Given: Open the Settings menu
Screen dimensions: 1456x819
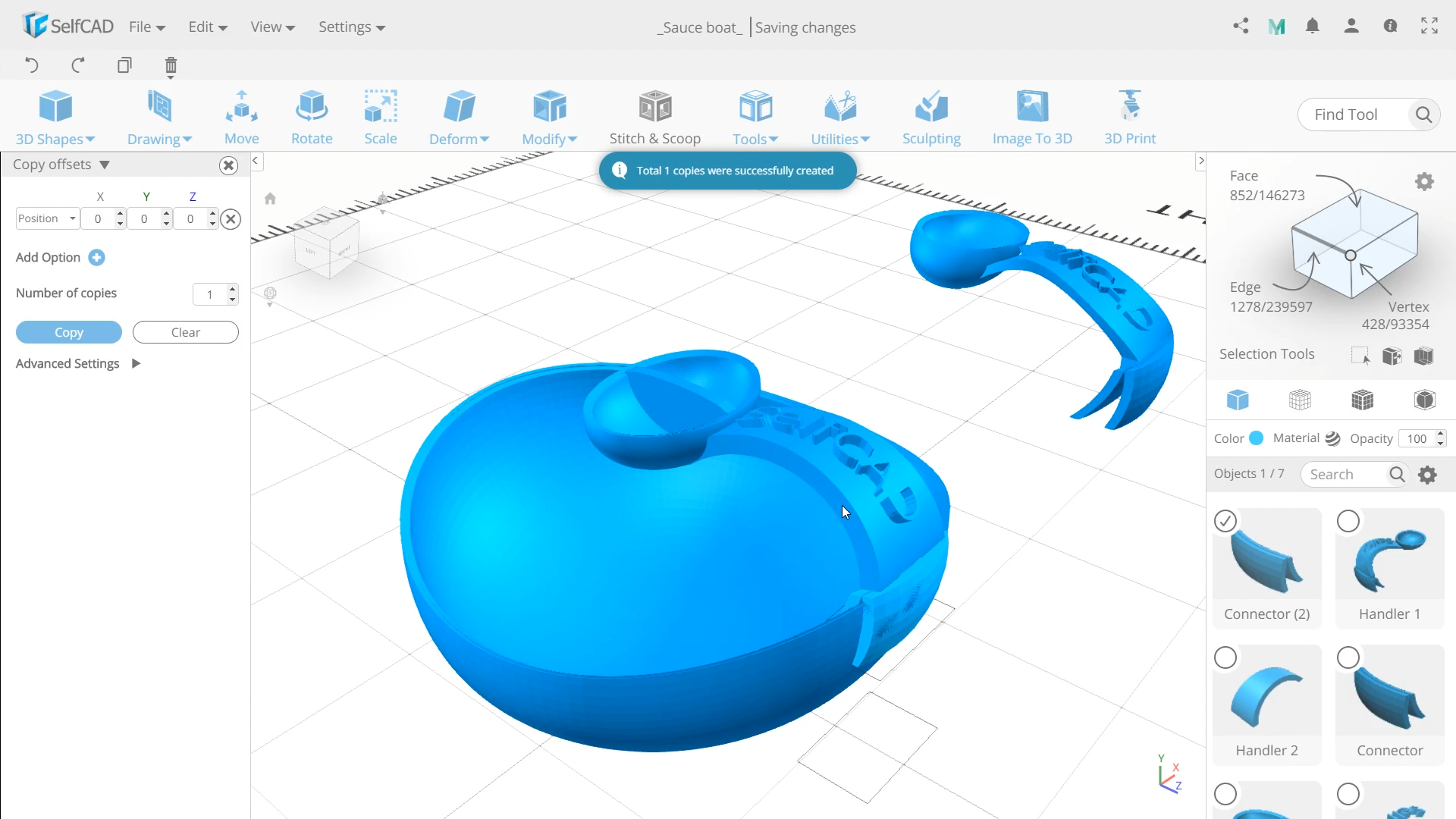Looking at the screenshot, I should tap(352, 27).
